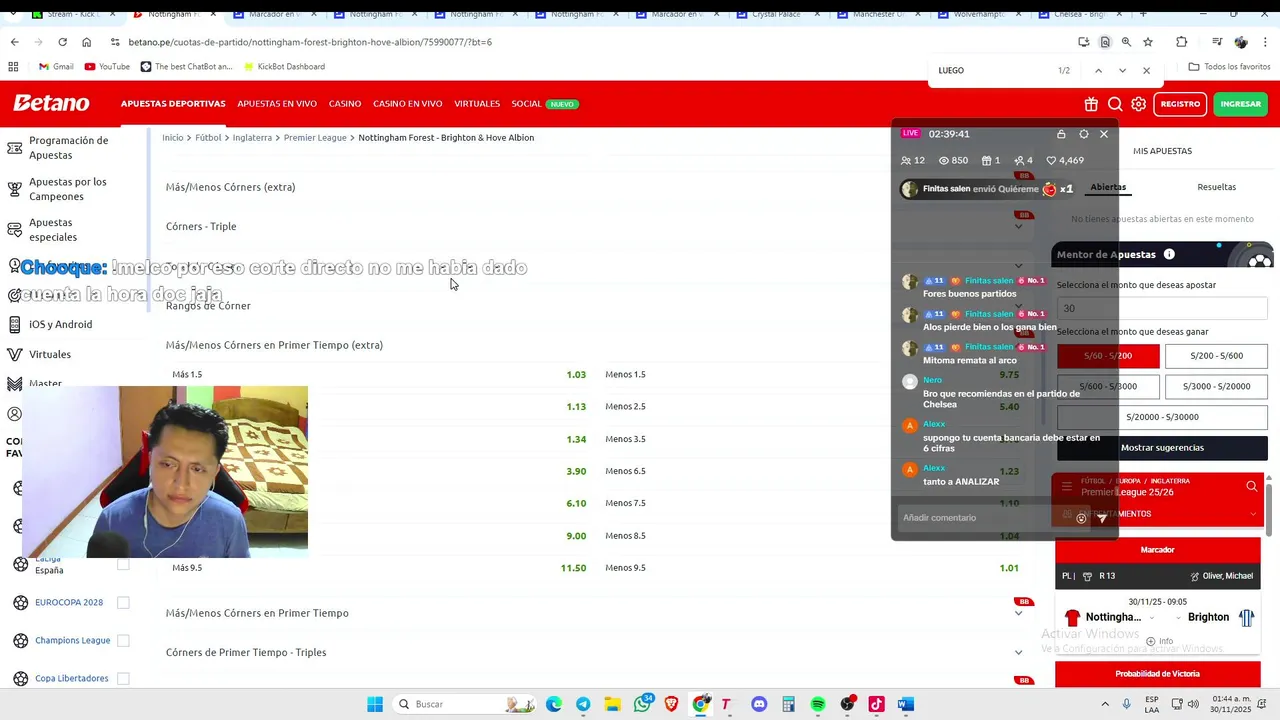Open Betano site search magnifier
The image size is (1280, 720).
click(x=1115, y=104)
